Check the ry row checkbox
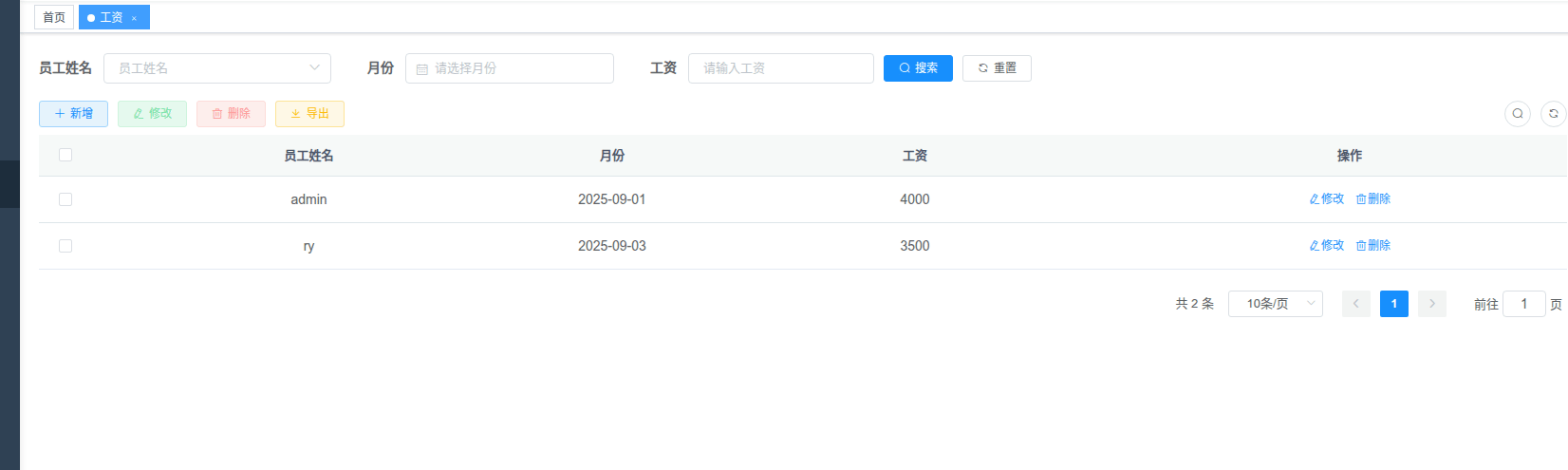Viewport: 1568px width, 470px height. [x=65, y=246]
